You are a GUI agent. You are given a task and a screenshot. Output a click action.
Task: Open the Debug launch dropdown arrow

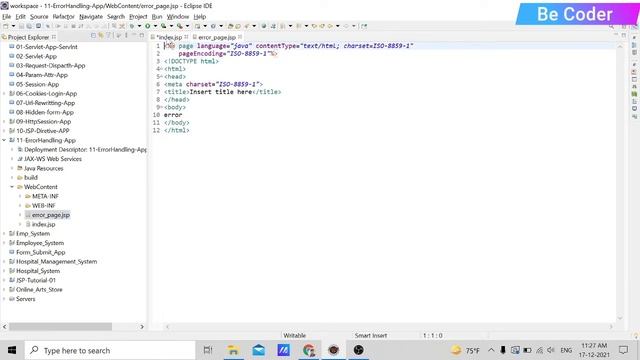pos(139,26)
